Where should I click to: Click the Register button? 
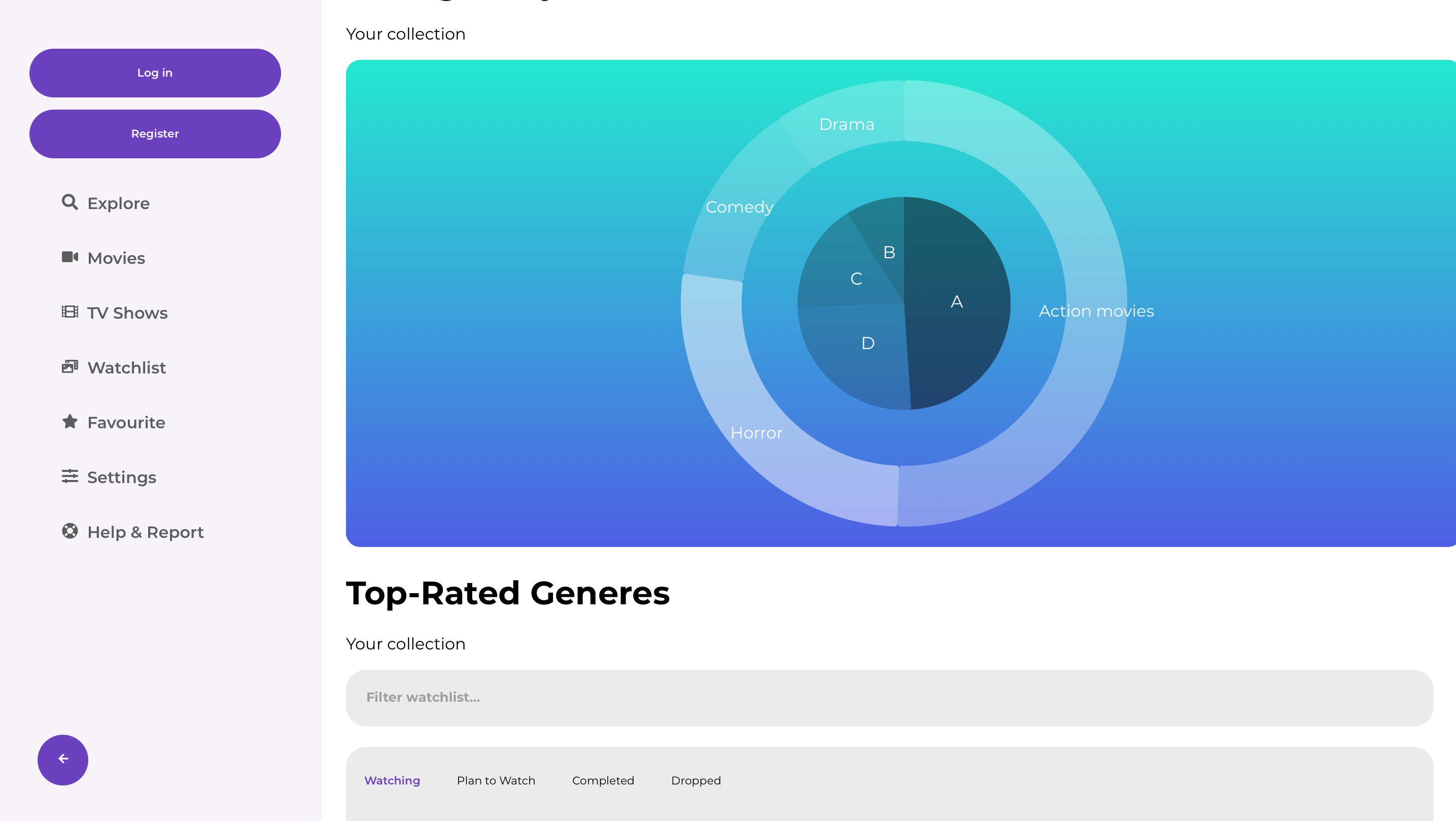tap(155, 134)
